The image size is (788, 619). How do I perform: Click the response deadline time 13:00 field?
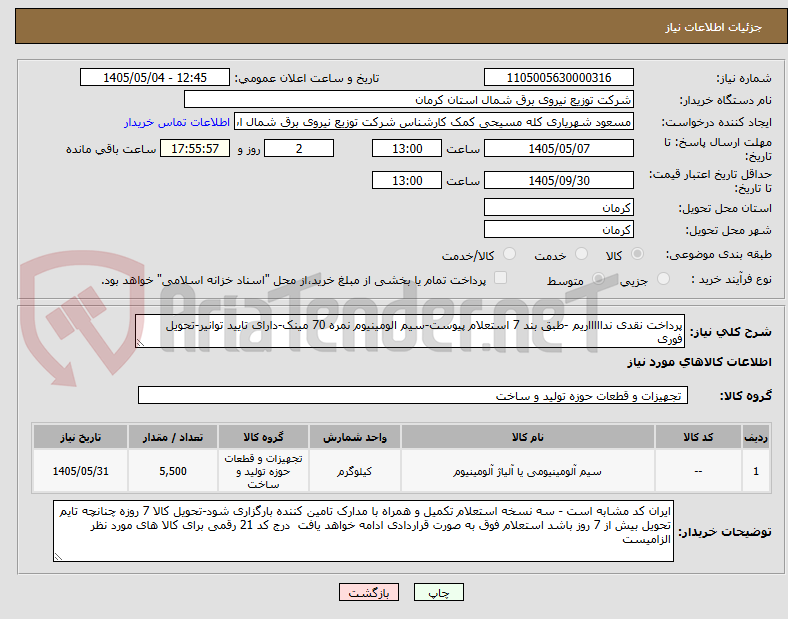(407, 148)
